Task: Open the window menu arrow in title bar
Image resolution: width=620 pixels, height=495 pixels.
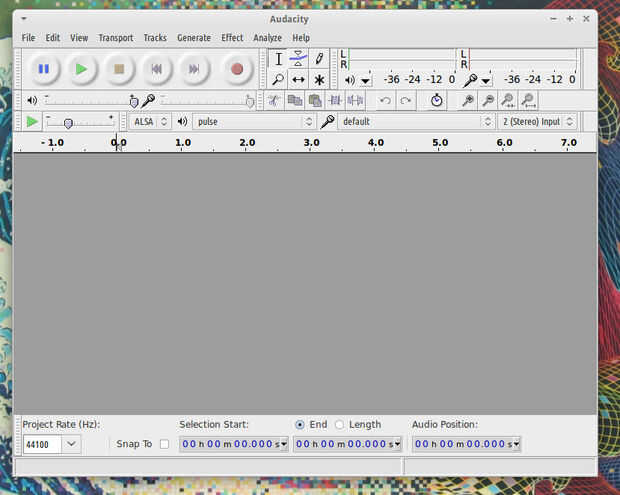Action: 24,19
